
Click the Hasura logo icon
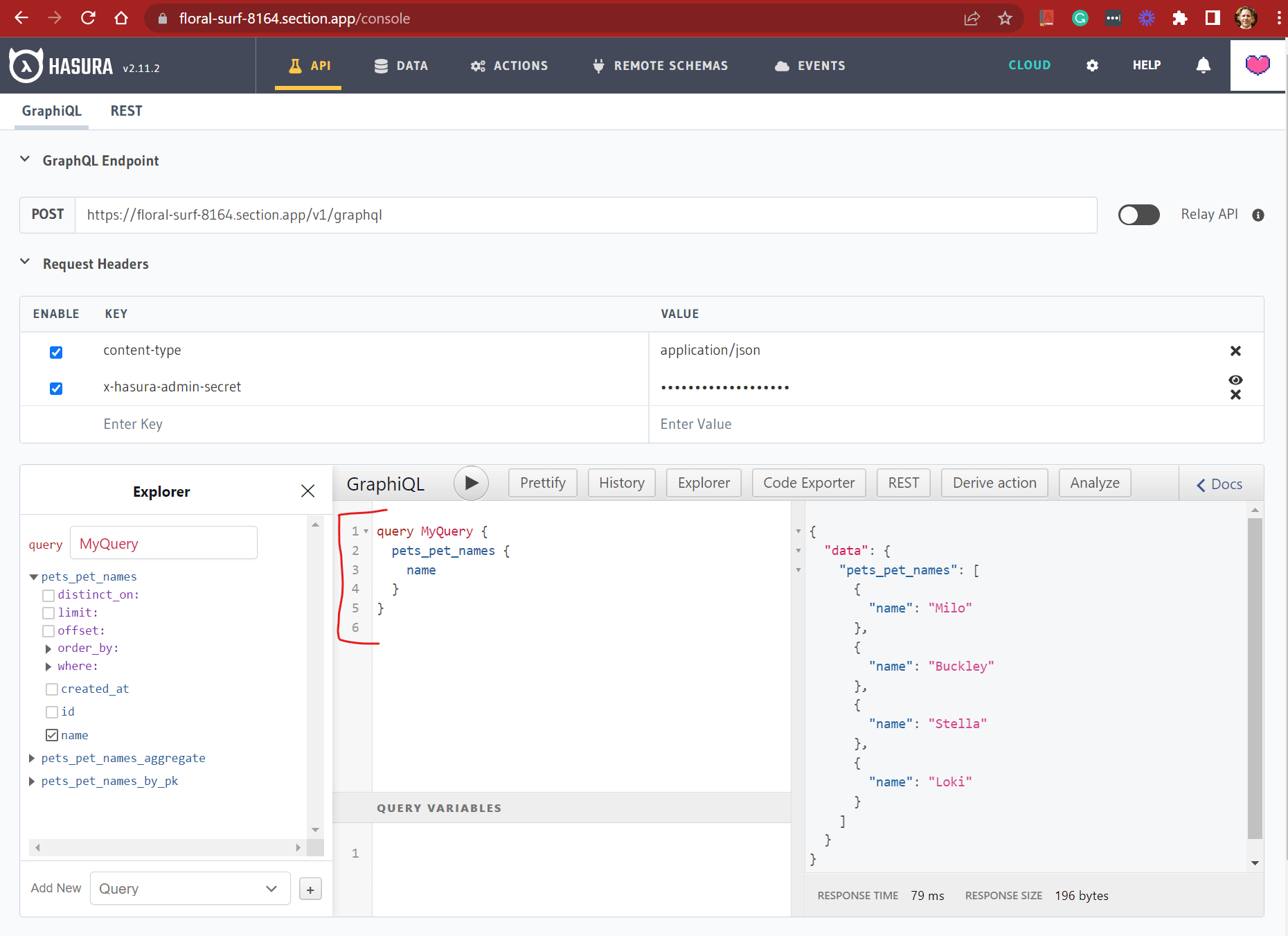(26, 66)
